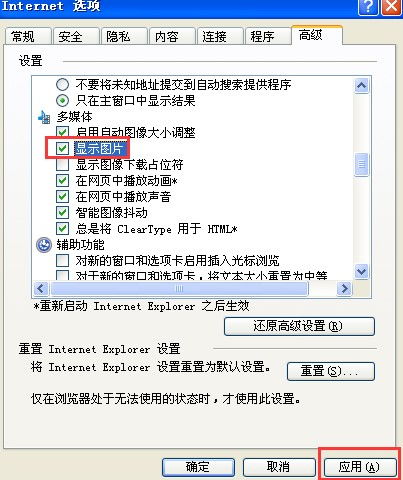Click the 重置 button
The image size is (403, 480).
click(331, 371)
